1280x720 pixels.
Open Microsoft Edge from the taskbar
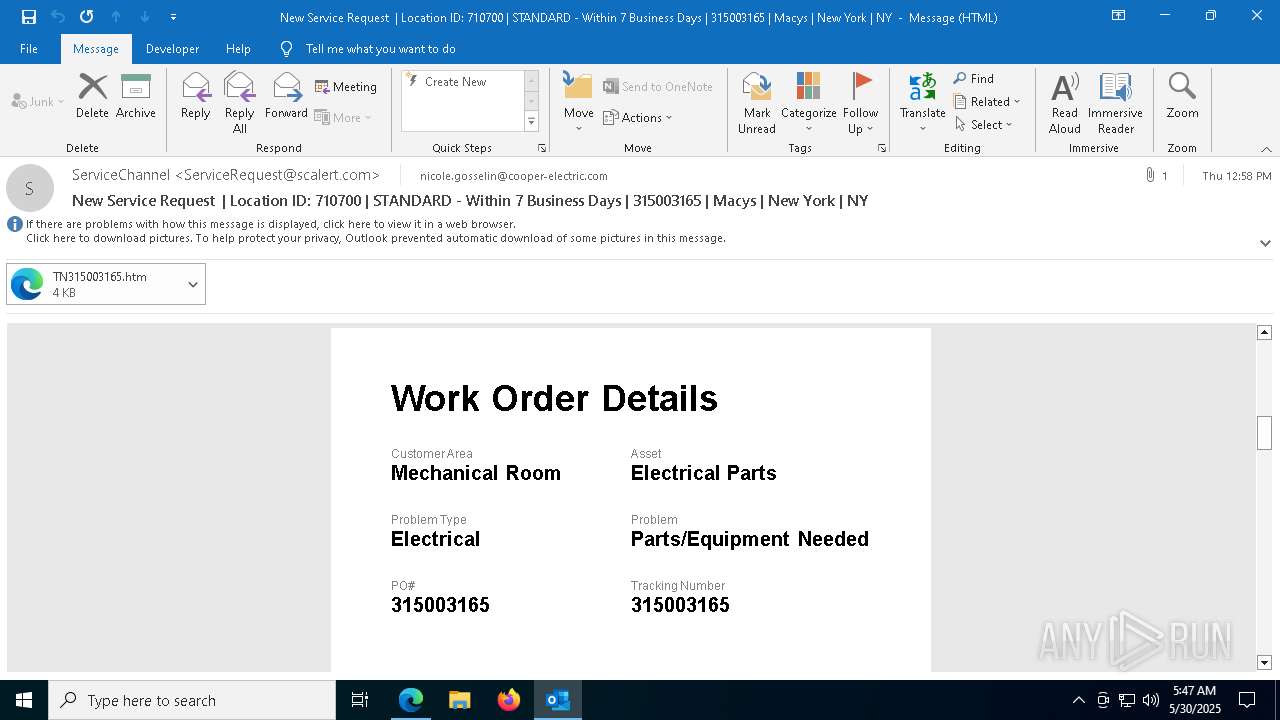(x=411, y=700)
